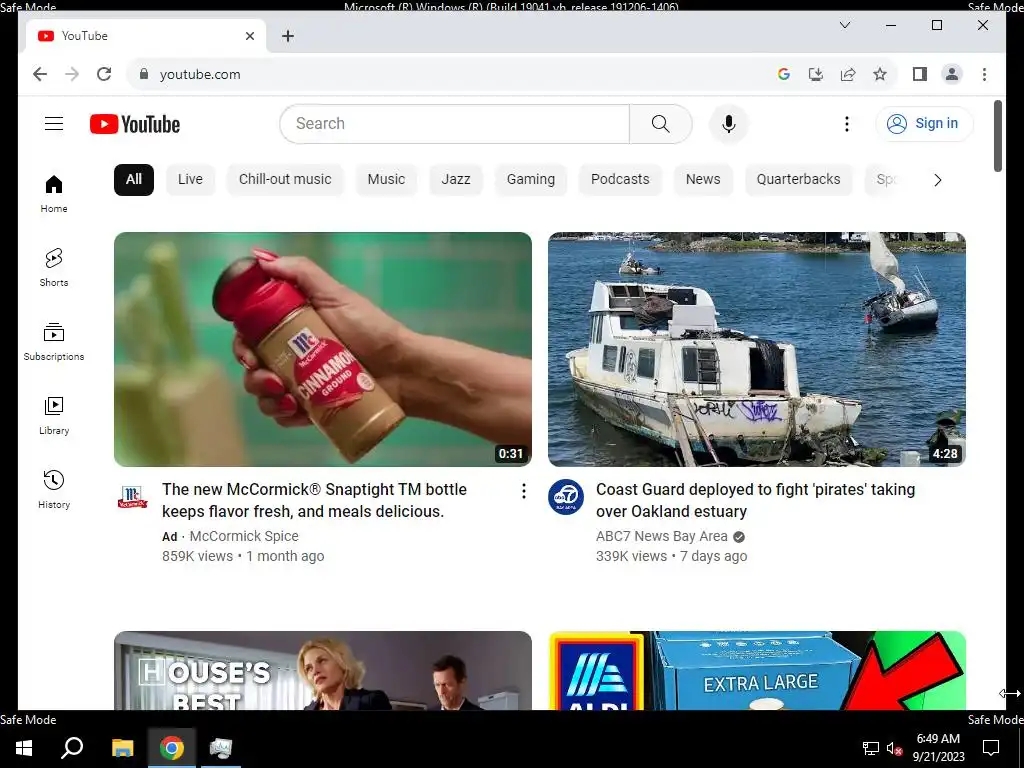
Task: Select the Gaming category chip
Action: coord(530,180)
